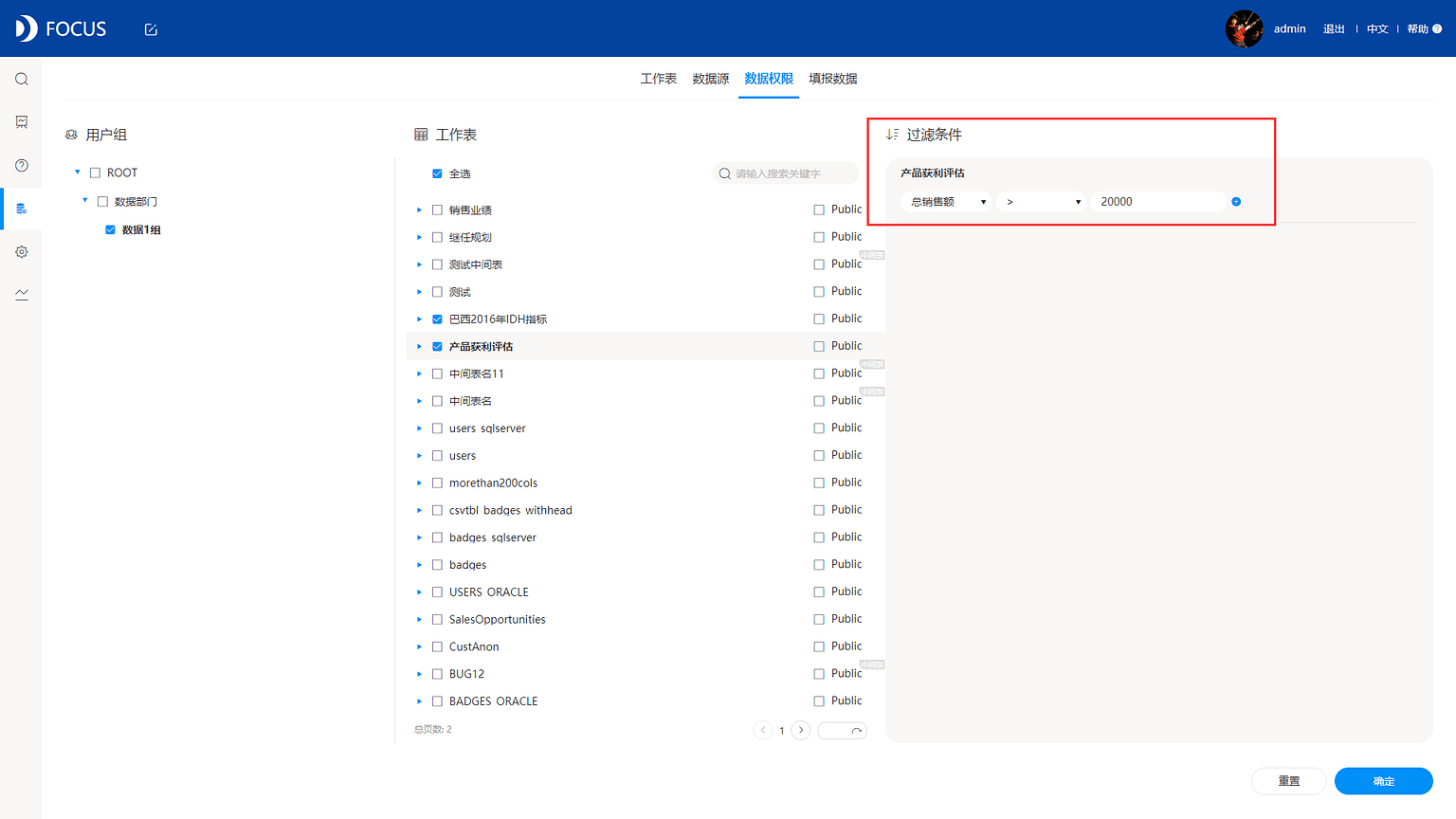The height and width of the screenshot is (819, 1456).
Task: Click the admin avatar picture
Action: (1244, 28)
